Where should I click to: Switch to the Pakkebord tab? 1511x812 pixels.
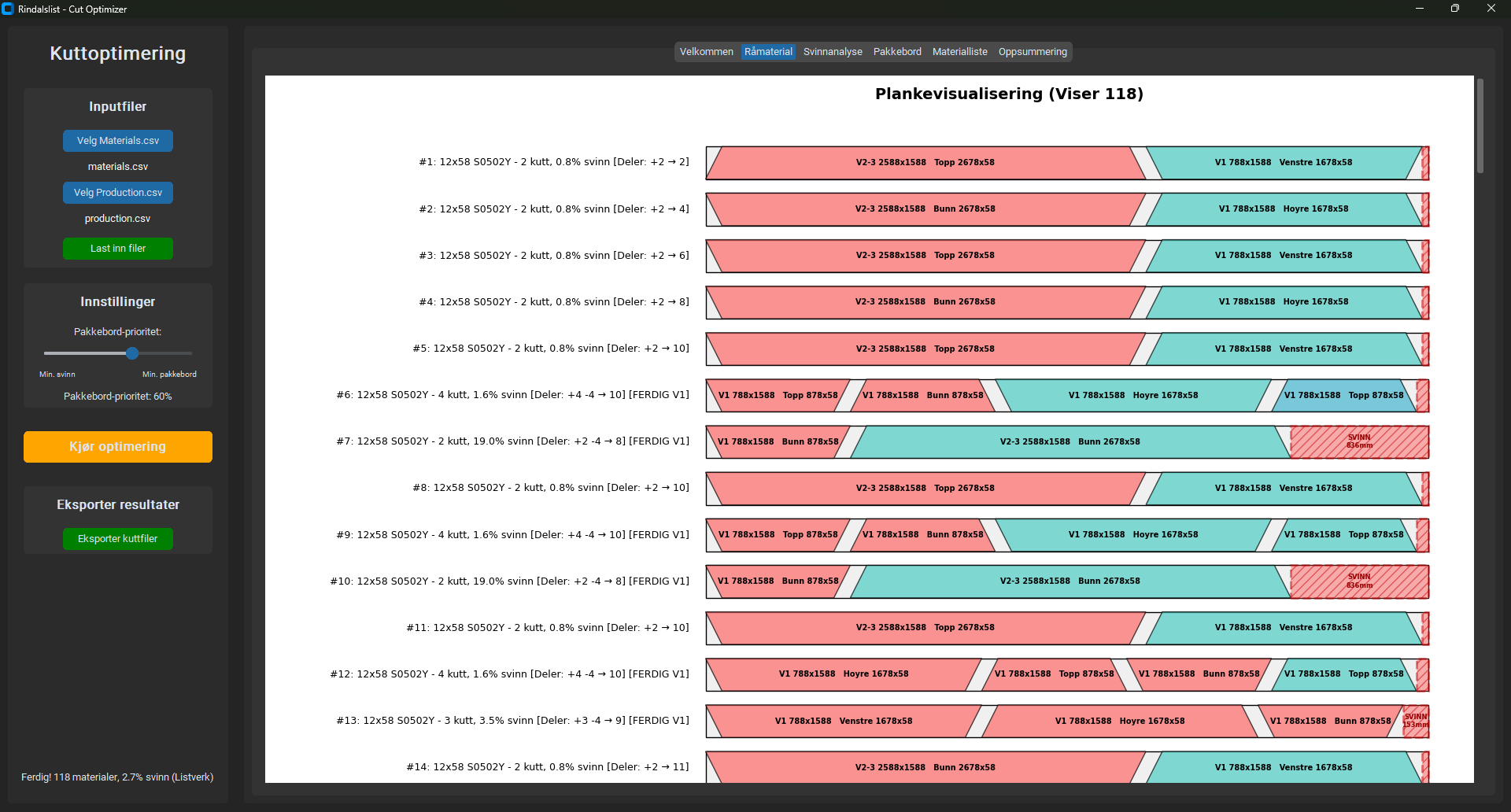point(897,51)
